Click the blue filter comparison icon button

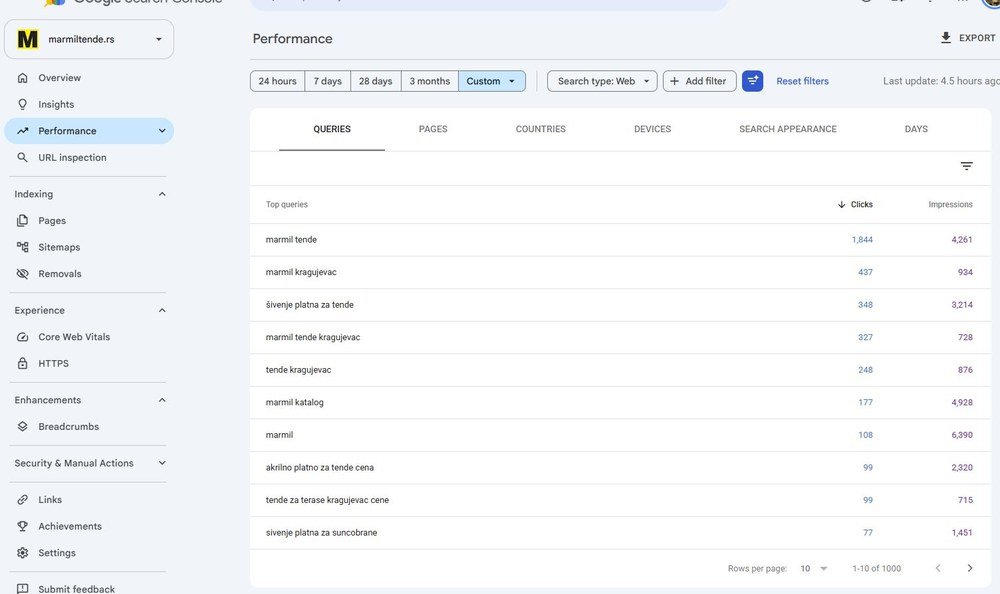coord(753,81)
